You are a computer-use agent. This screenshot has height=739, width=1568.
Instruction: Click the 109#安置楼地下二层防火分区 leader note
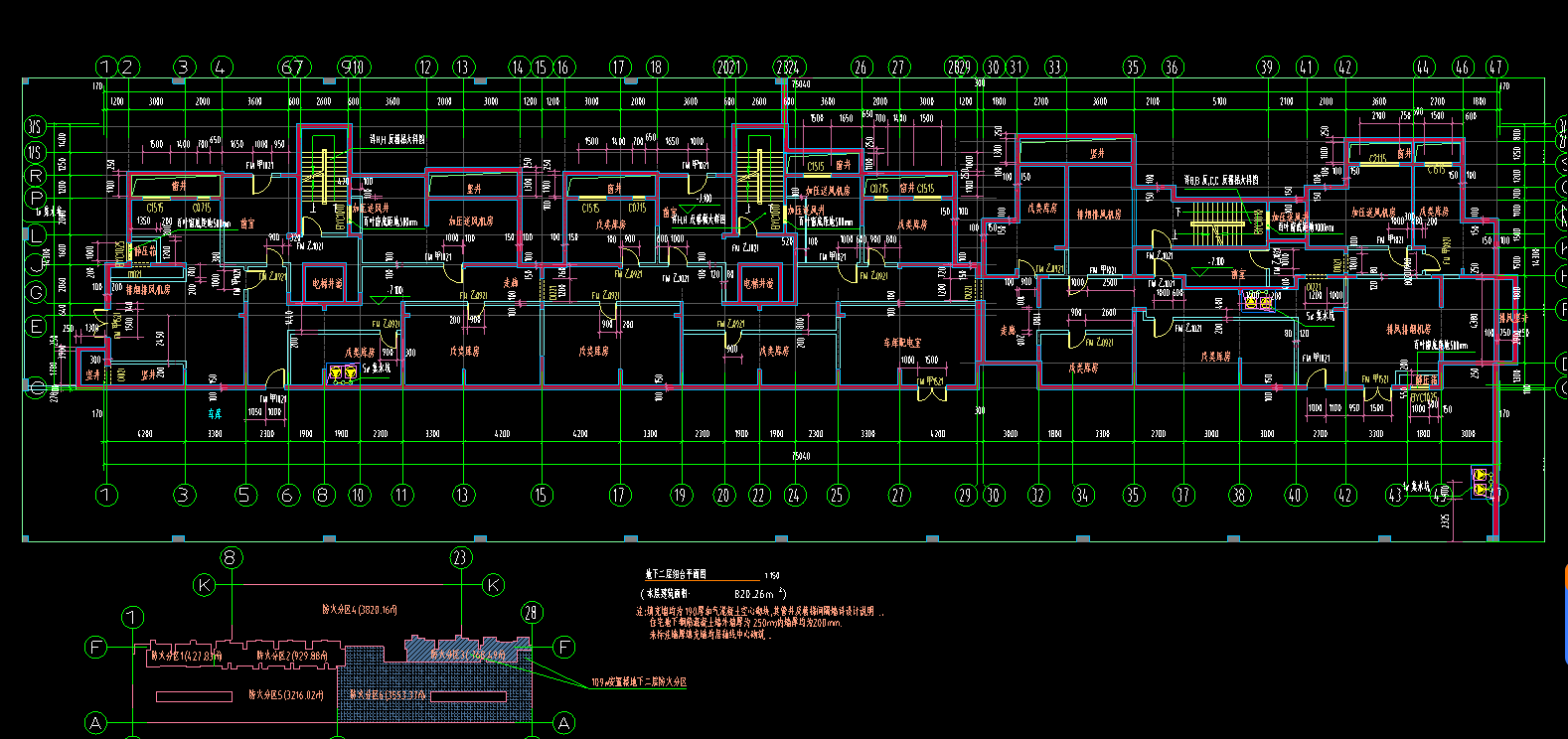(x=638, y=682)
